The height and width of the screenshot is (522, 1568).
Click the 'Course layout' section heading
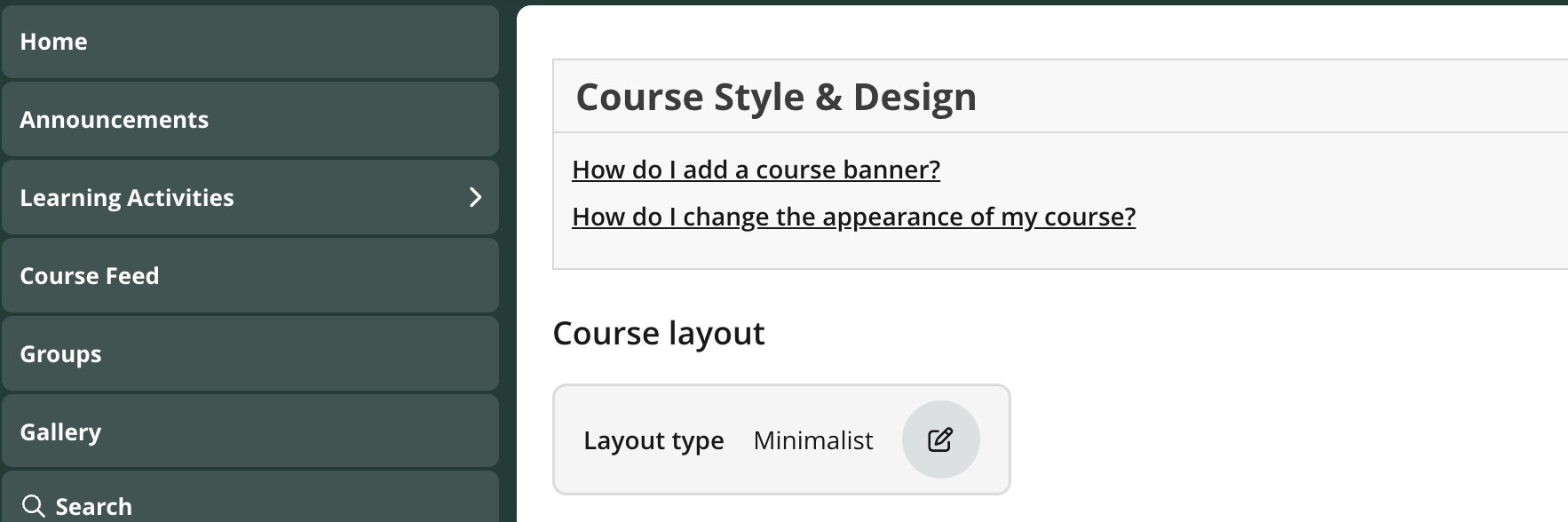click(x=658, y=334)
